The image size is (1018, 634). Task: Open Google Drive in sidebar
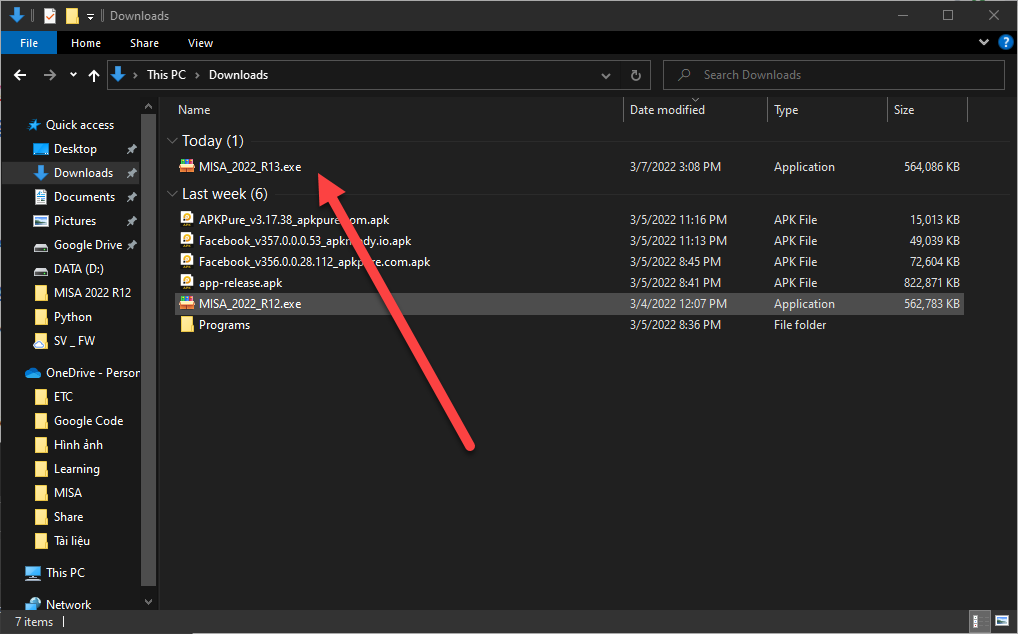tap(77, 245)
